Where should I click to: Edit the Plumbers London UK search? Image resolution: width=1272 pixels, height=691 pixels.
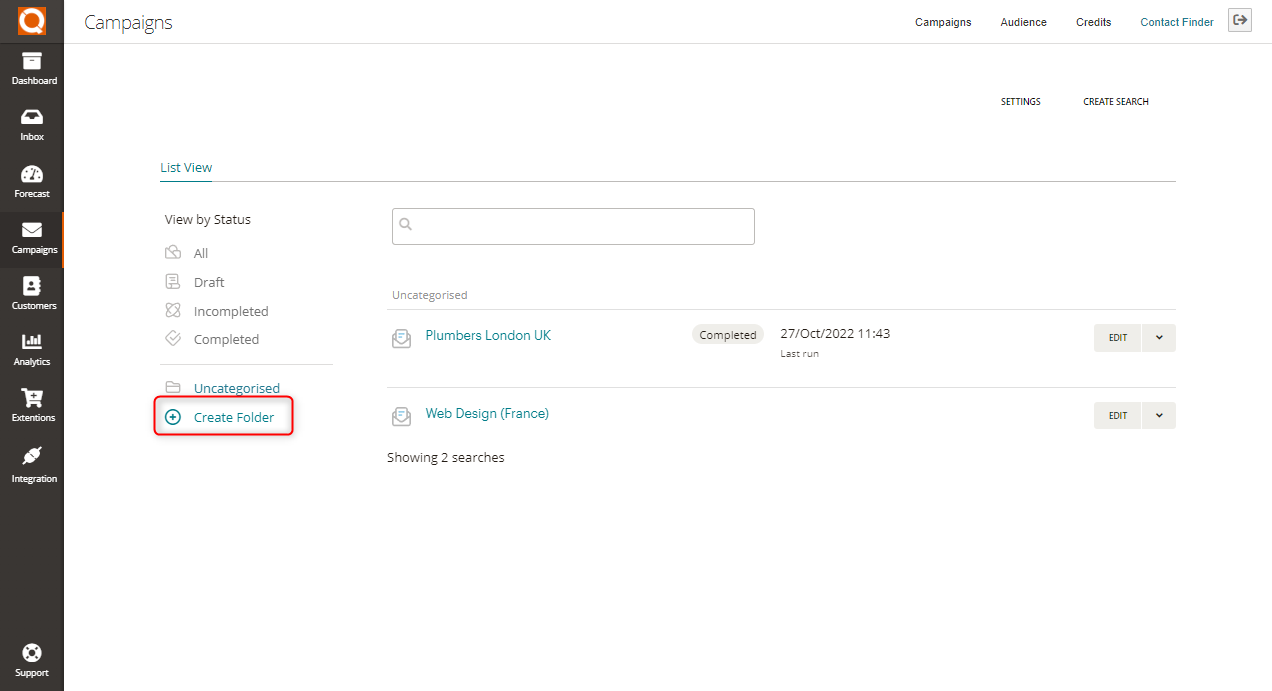click(x=1117, y=338)
